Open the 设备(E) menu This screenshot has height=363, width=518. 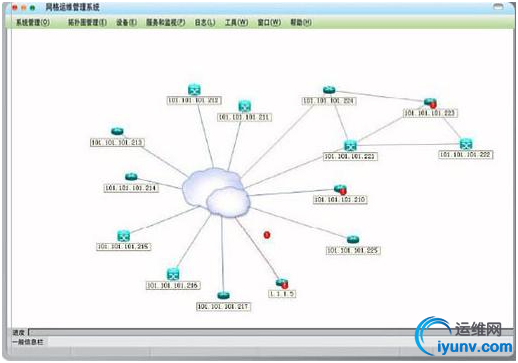pos(126,22)
